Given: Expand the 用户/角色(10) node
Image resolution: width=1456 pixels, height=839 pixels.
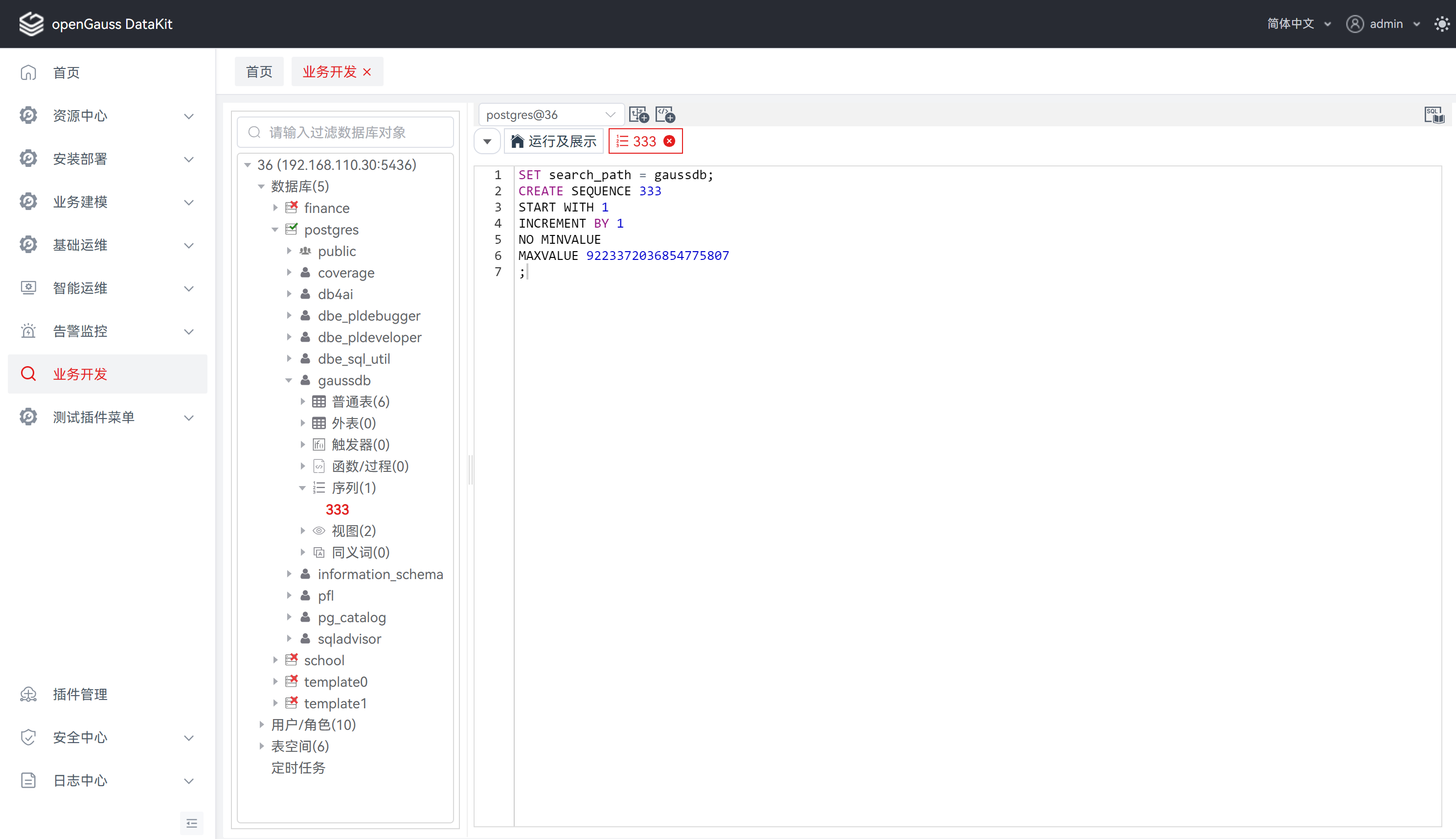Looking at the screenshot, I should [x=261, y=725].
